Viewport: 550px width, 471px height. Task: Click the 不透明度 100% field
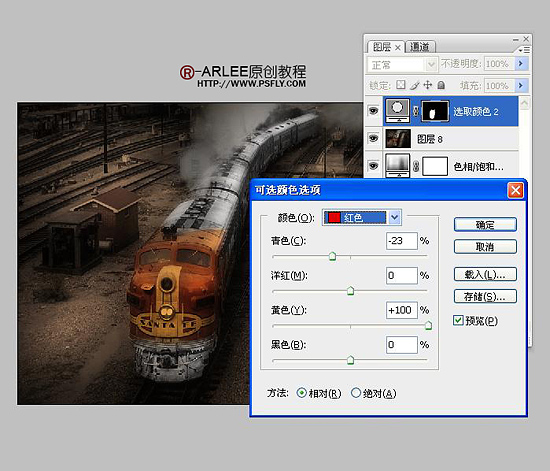499,64
